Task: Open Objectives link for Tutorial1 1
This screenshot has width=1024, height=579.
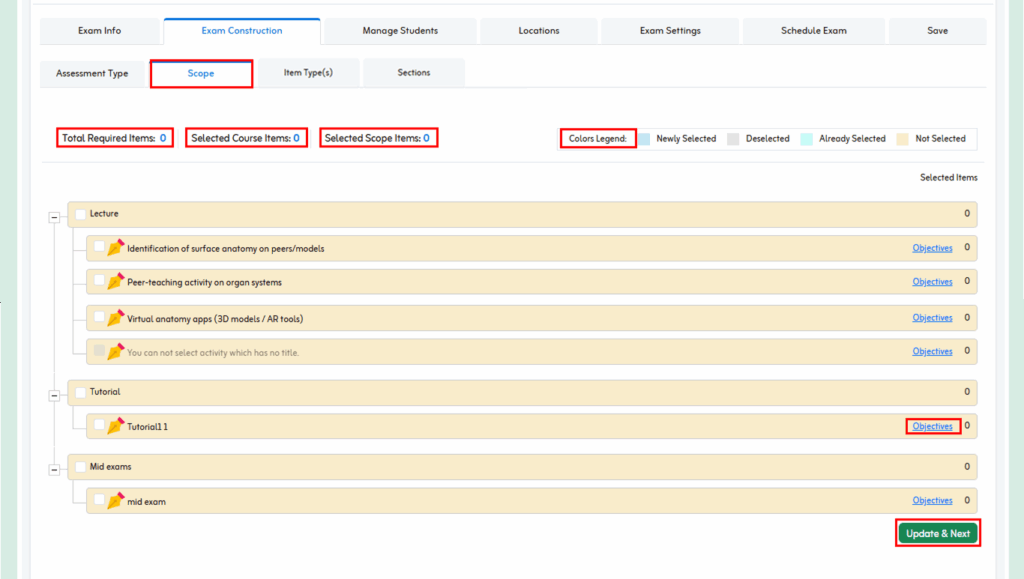Action: point(932,426)
